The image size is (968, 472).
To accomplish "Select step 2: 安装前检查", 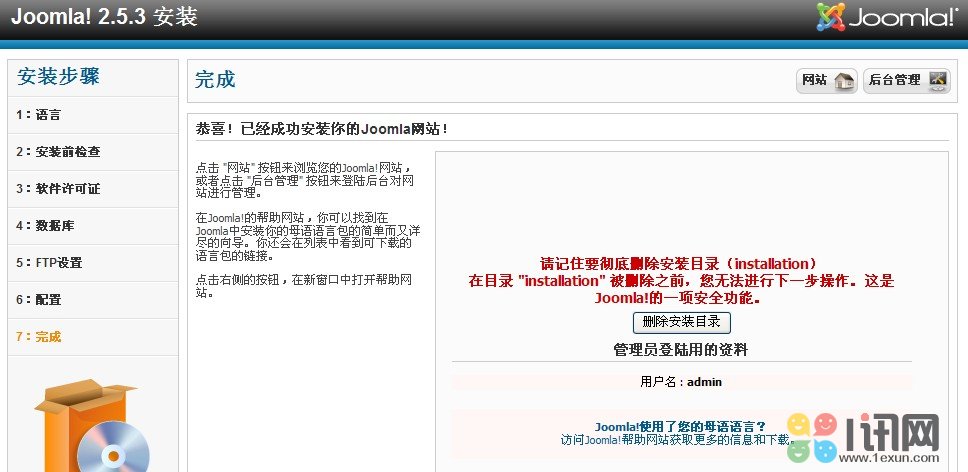I will (x=58, y=152).
